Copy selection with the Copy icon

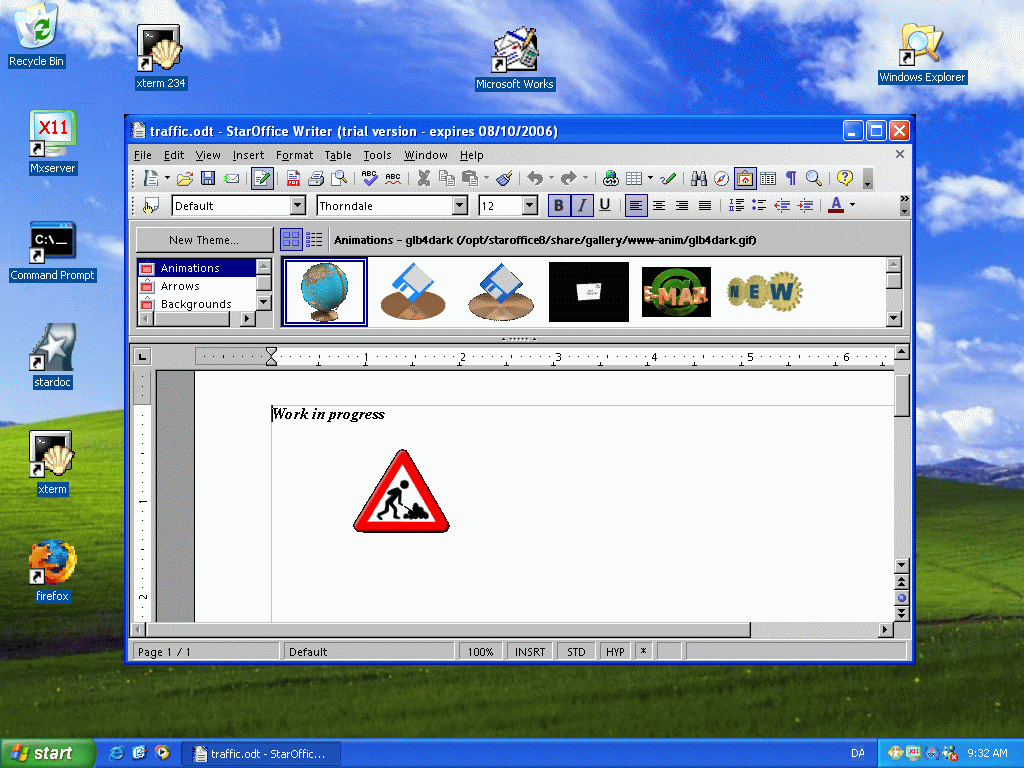(x=447, y=178)
